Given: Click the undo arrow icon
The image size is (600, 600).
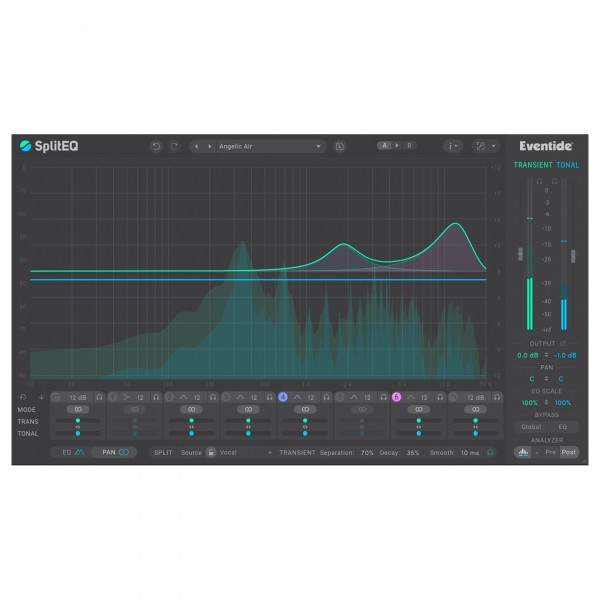Looking at the screenshot, I should tap(156, 146).
